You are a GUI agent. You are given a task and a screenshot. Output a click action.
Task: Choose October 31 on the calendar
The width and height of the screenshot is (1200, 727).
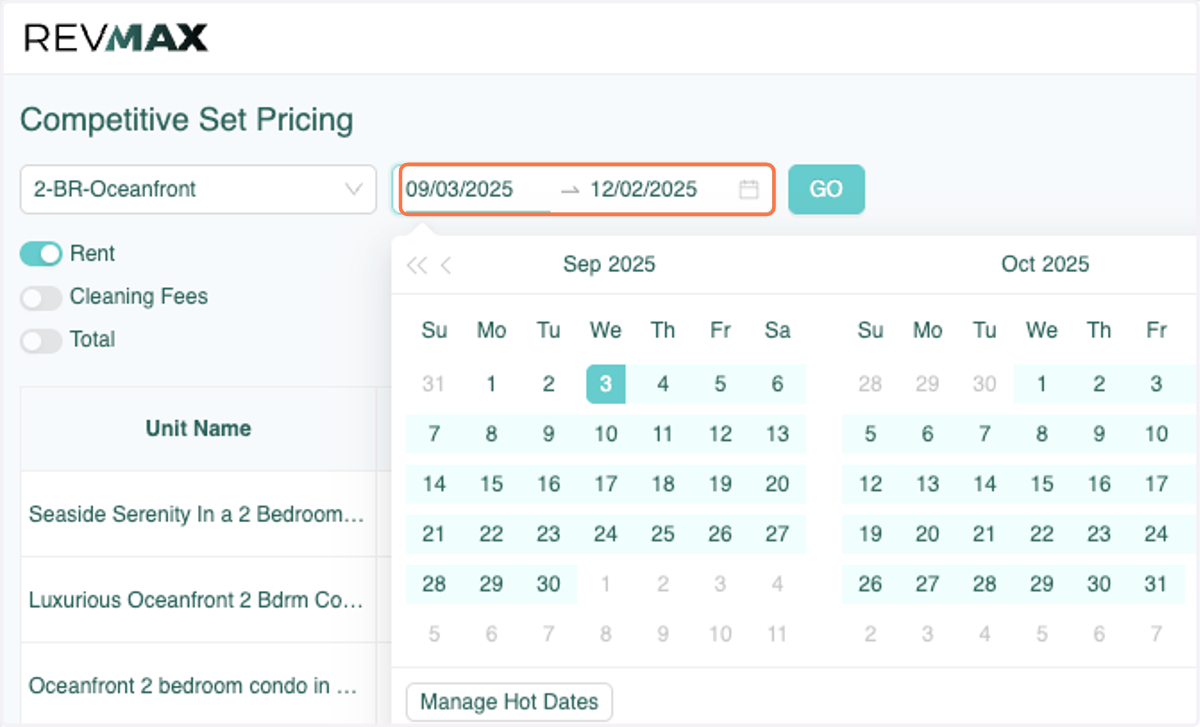coord(1156,584)
